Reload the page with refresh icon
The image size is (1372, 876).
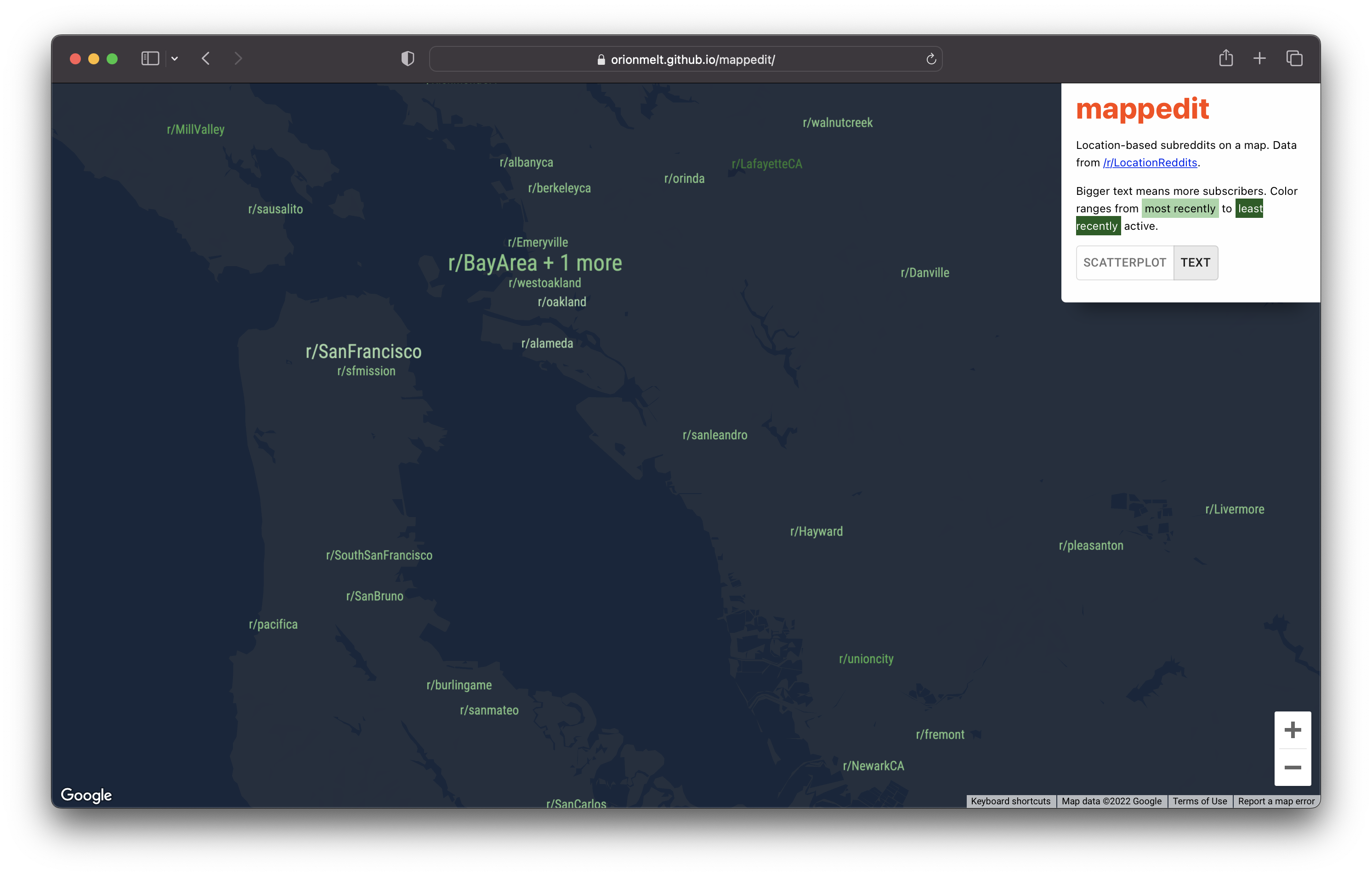point(931,59)
